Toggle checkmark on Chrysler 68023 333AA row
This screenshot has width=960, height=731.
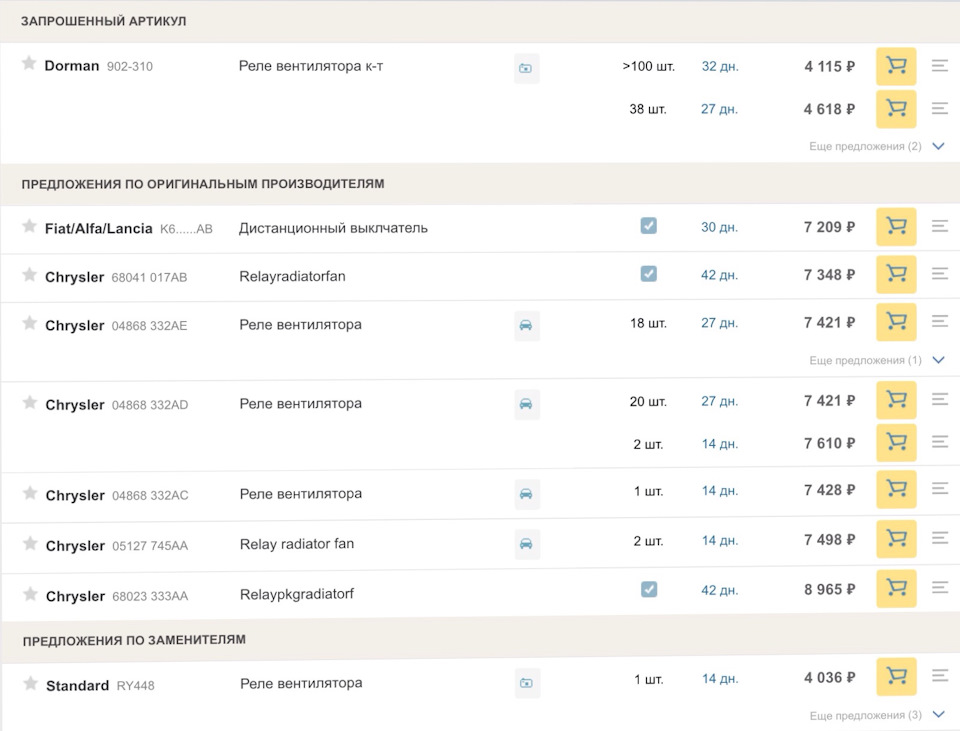(x=648, y=589)
